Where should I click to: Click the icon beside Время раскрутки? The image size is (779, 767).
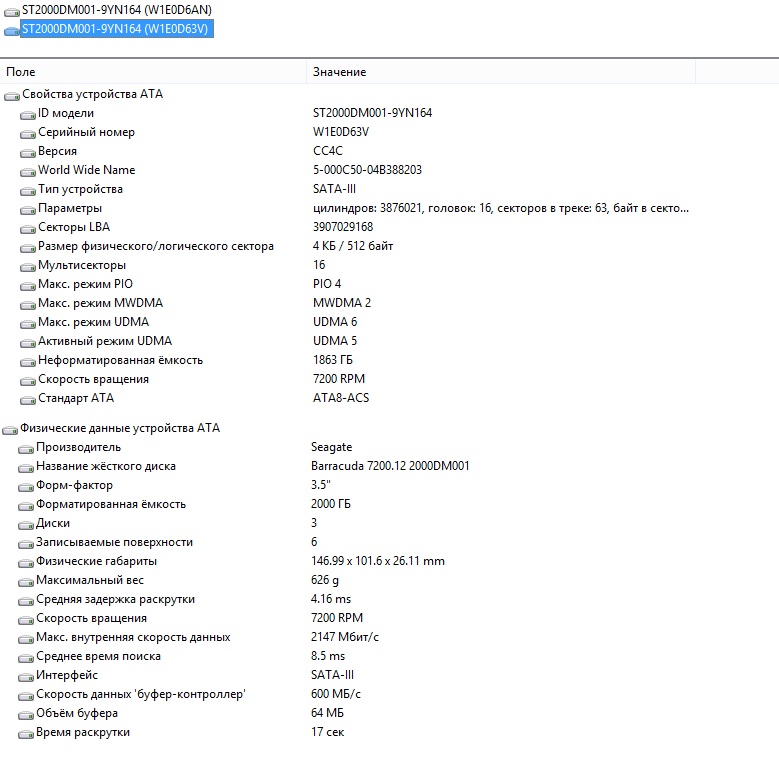[26, 734]
